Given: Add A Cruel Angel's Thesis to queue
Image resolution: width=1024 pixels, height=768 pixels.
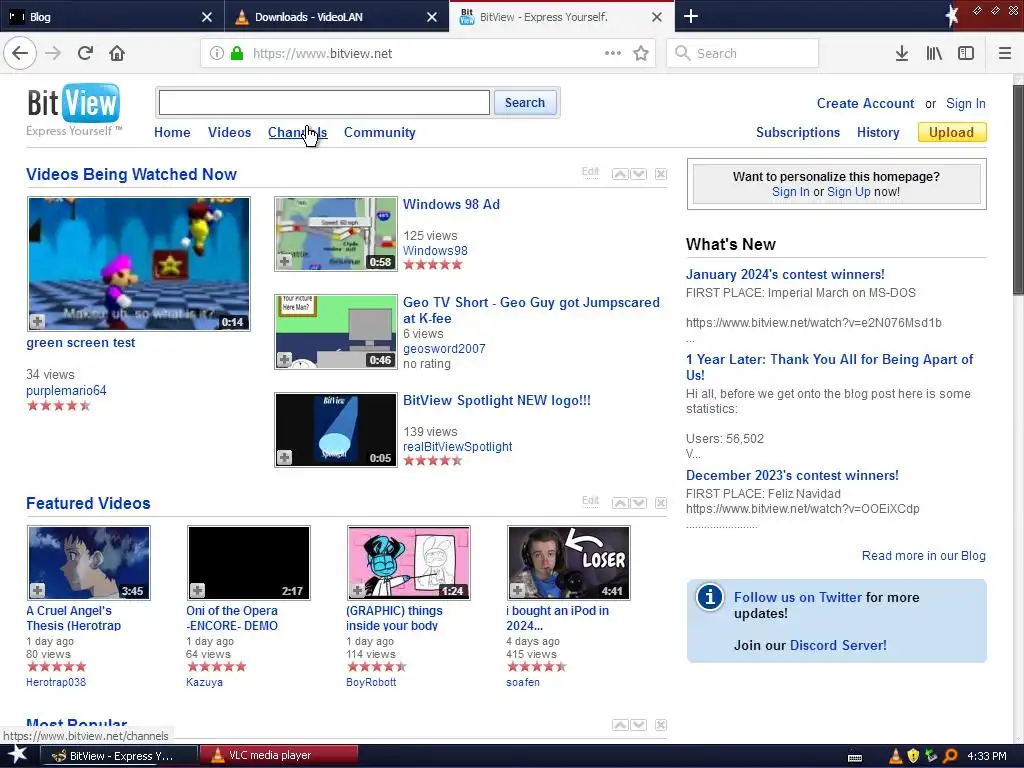Looking at the screenshot, I should (37, 590).
